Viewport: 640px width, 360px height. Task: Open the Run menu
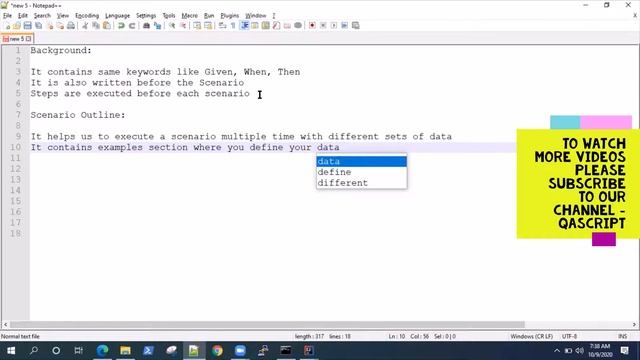point(209,16)
